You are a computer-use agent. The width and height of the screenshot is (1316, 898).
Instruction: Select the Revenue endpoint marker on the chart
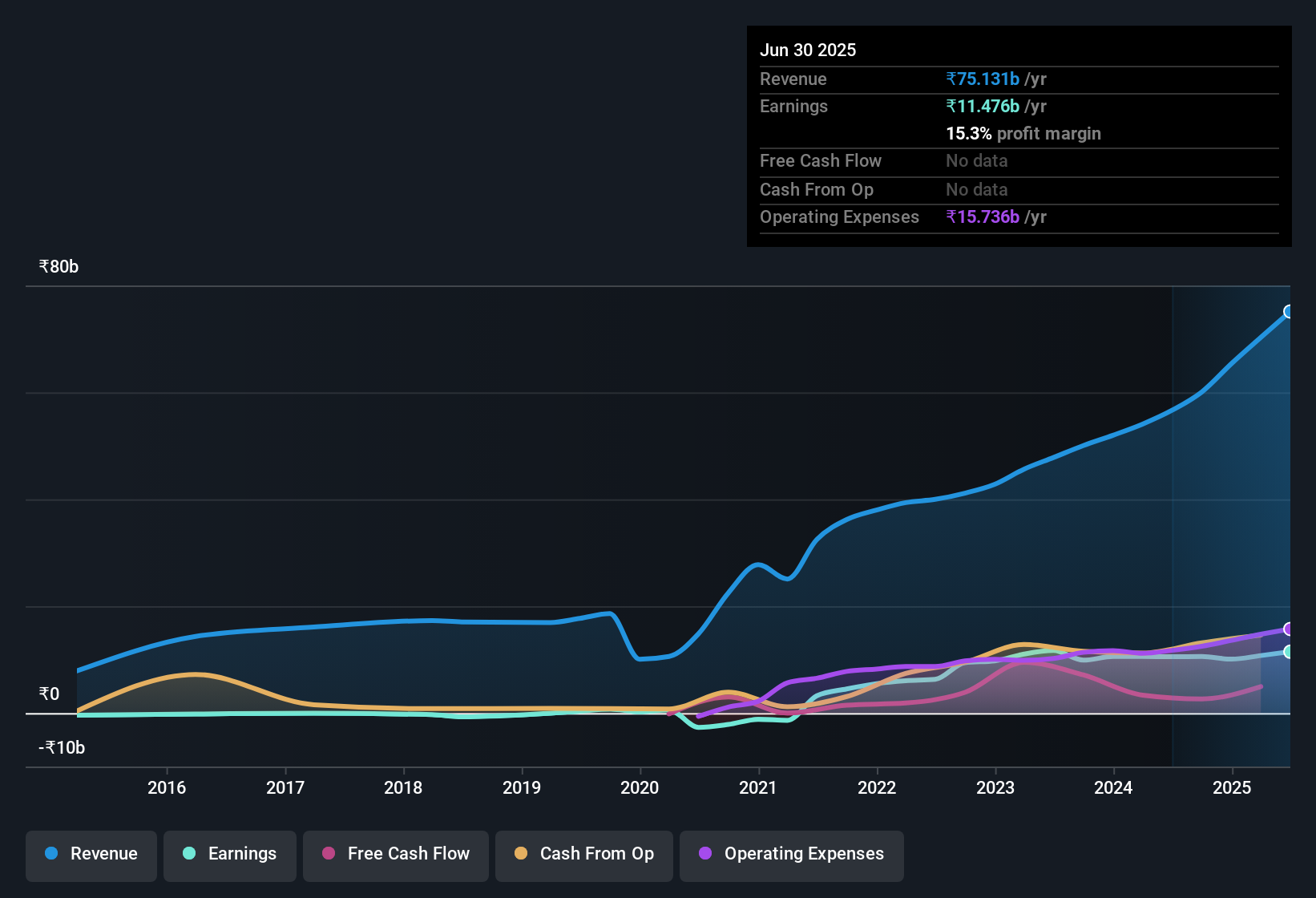[1289, 312]
